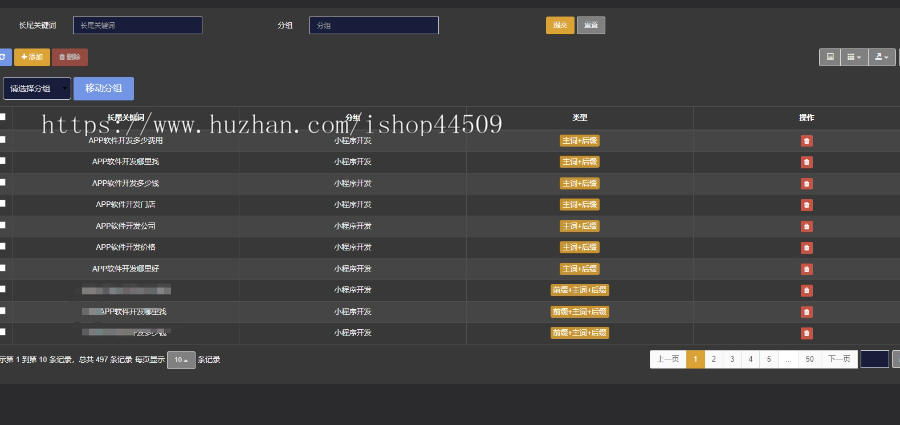Go to pagination page 4
900x425 pixels.
coord(750,359)
